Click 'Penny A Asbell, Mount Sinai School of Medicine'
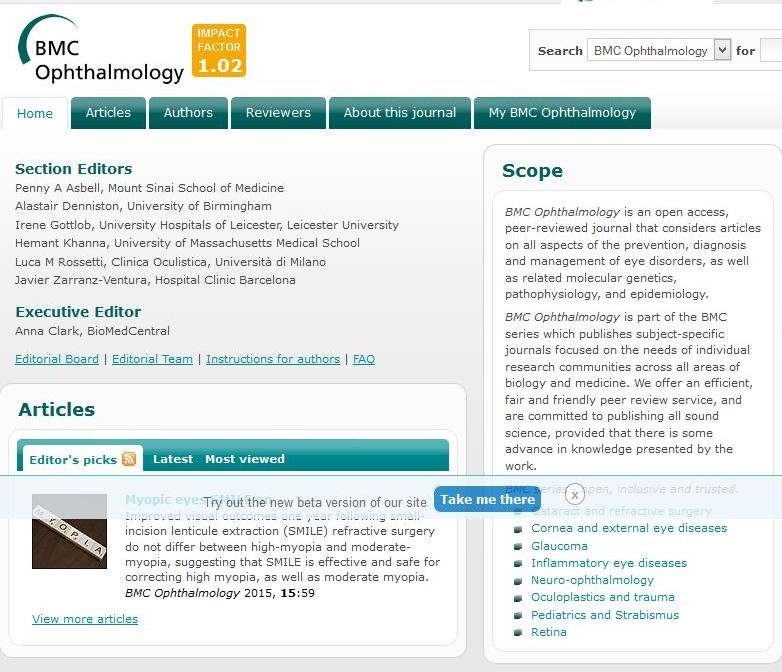This screenshot has width=782, height=672. 149,188
